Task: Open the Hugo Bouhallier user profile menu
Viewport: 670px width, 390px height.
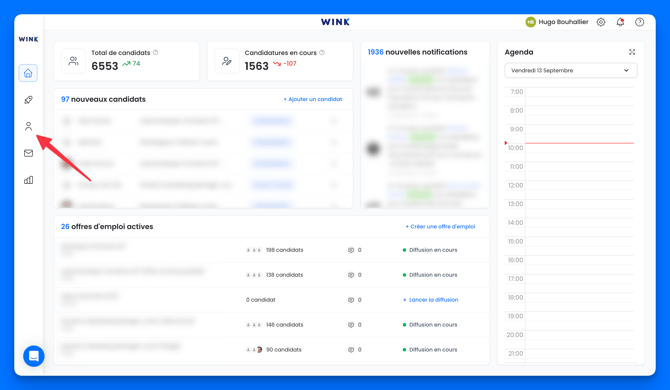Action: [557, 22]
